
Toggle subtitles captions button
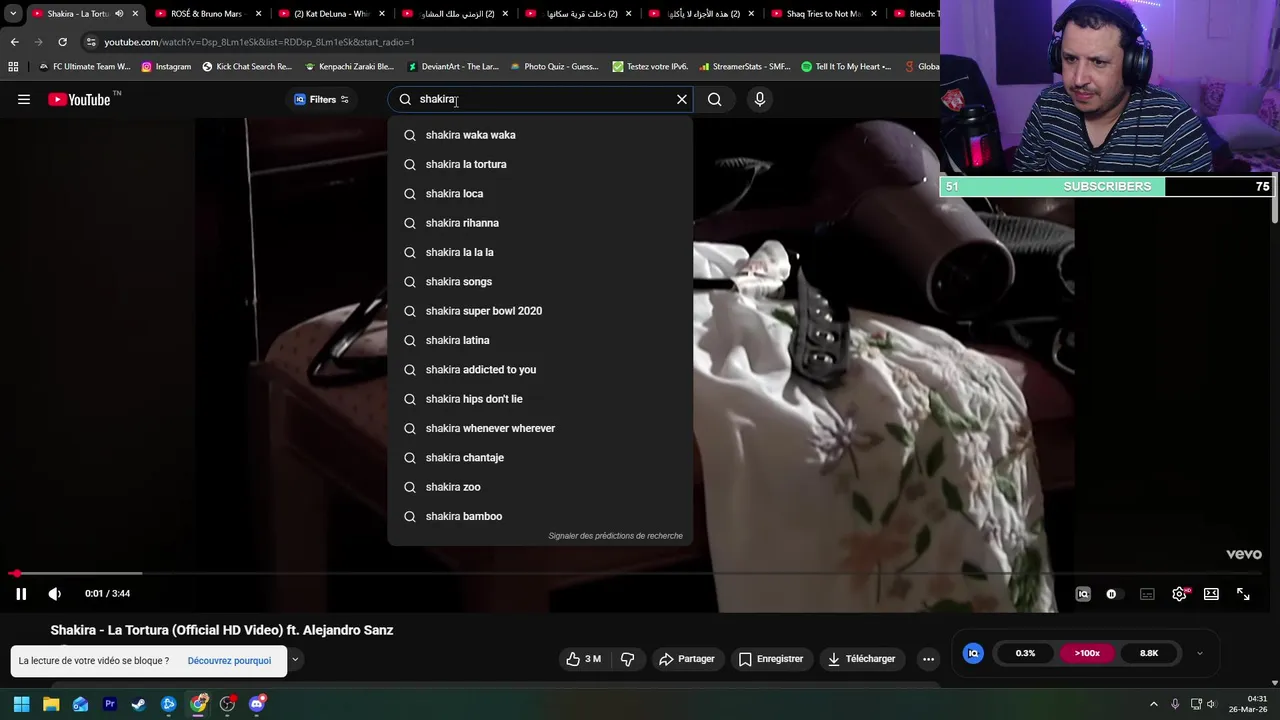tap(1147, 594)
